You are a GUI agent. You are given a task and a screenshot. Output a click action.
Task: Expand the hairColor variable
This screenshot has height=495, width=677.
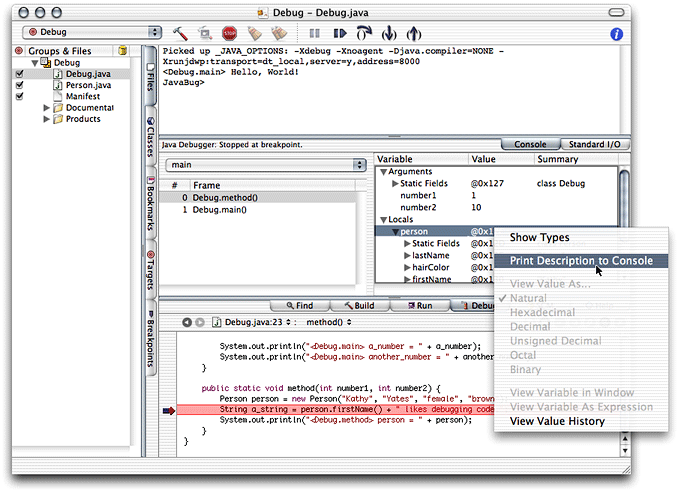pos(407,268)
